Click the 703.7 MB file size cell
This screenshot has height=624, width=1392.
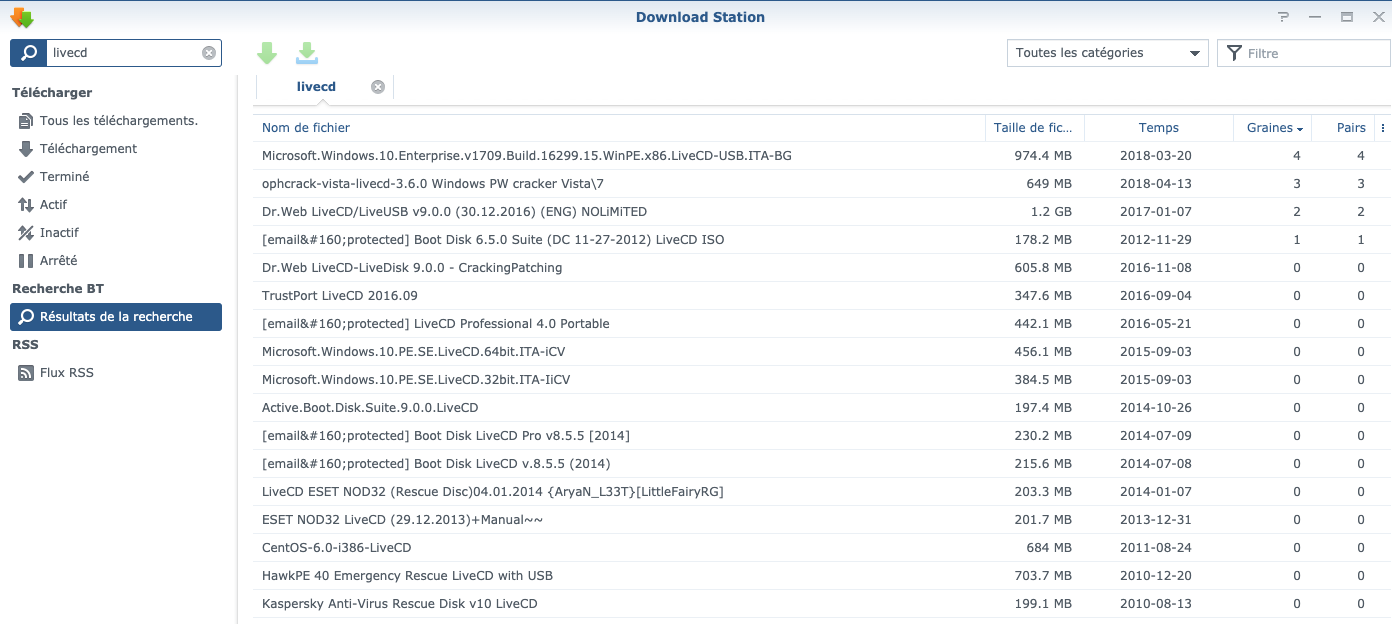(1043, 576)
